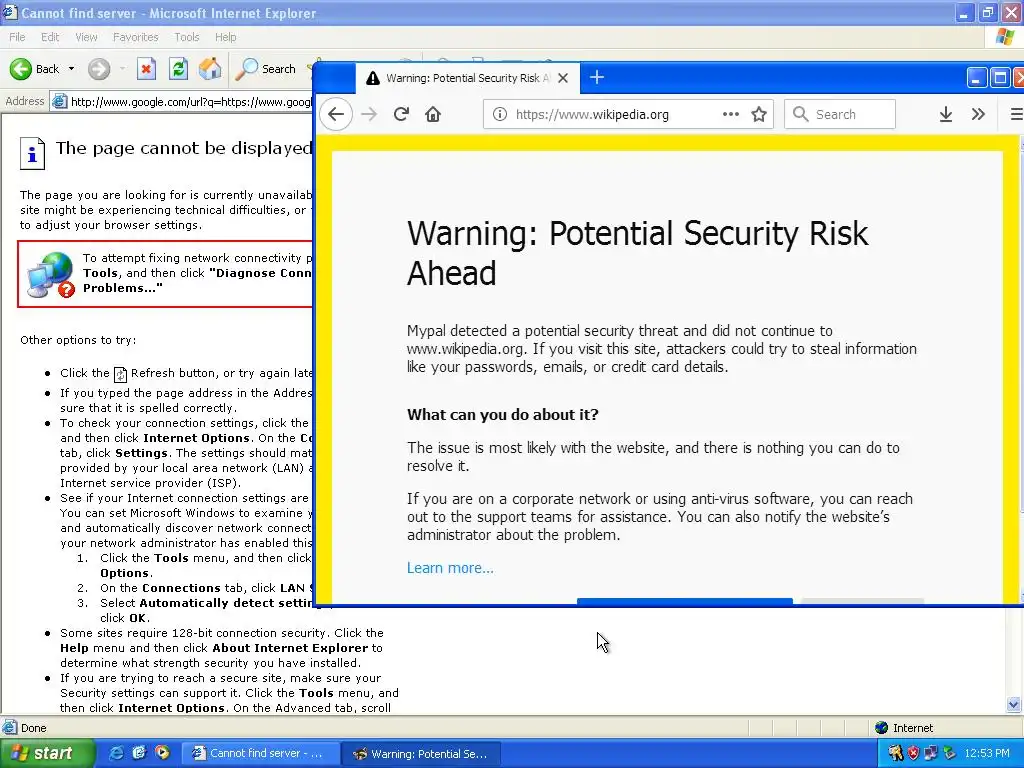Viewport: 1024px width, 768px height.
Task: Click the Mypal Search box
Action: 840,114
